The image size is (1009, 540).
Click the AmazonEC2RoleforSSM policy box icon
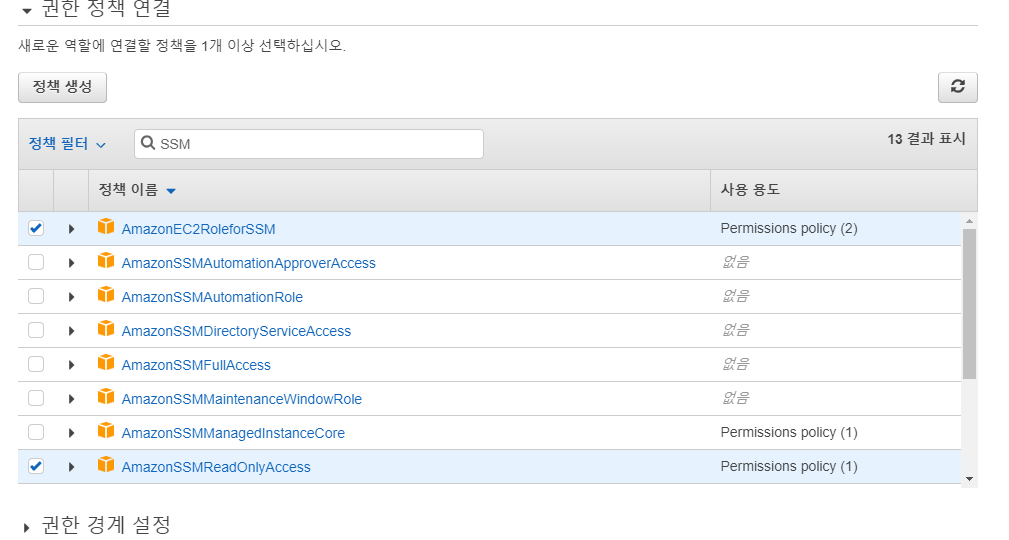pyautogui.click(x=106, y=227)
